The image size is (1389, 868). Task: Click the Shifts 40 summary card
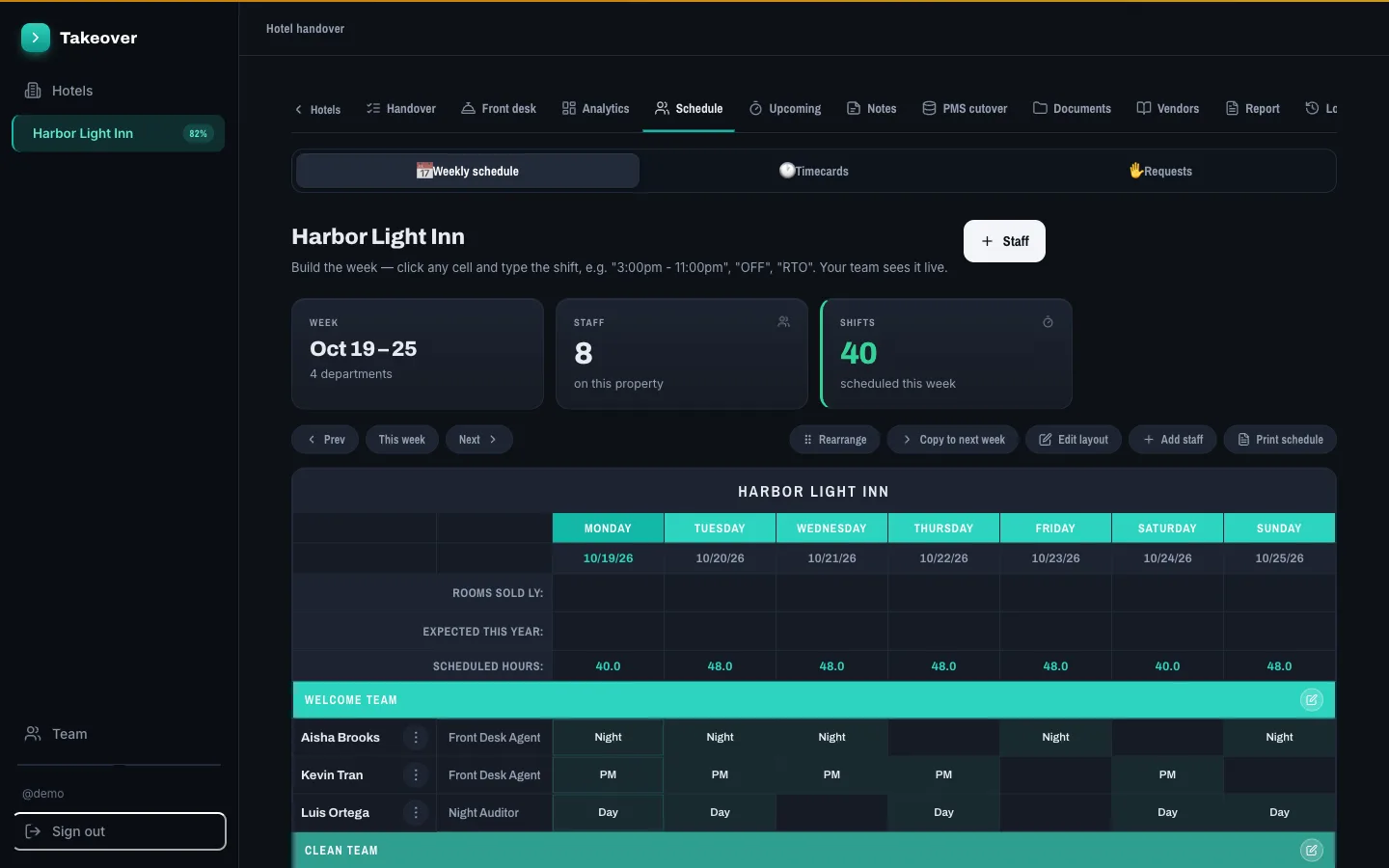[x=946, y=354]
